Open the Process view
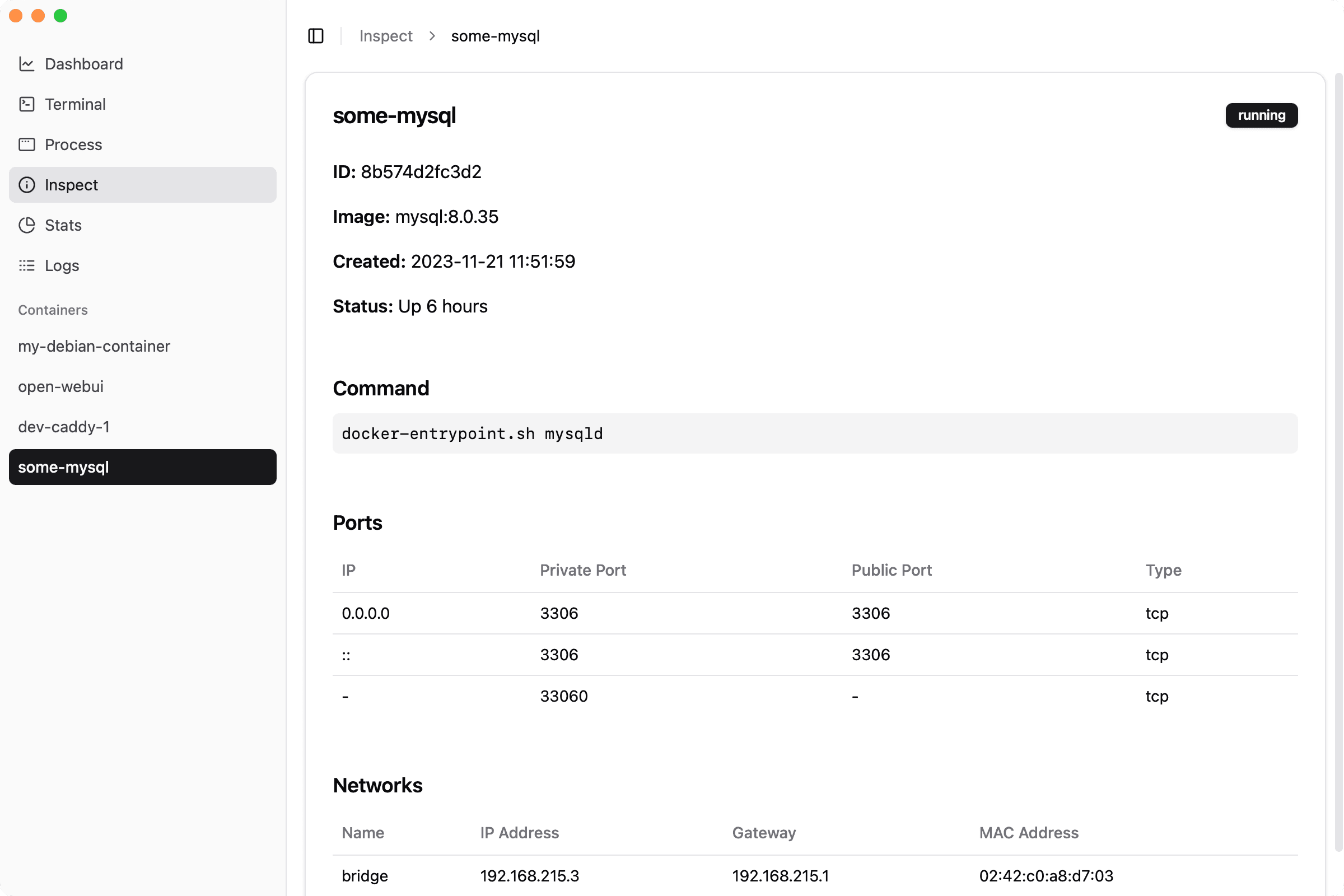 pyautogui.click(x=143, y=144)
